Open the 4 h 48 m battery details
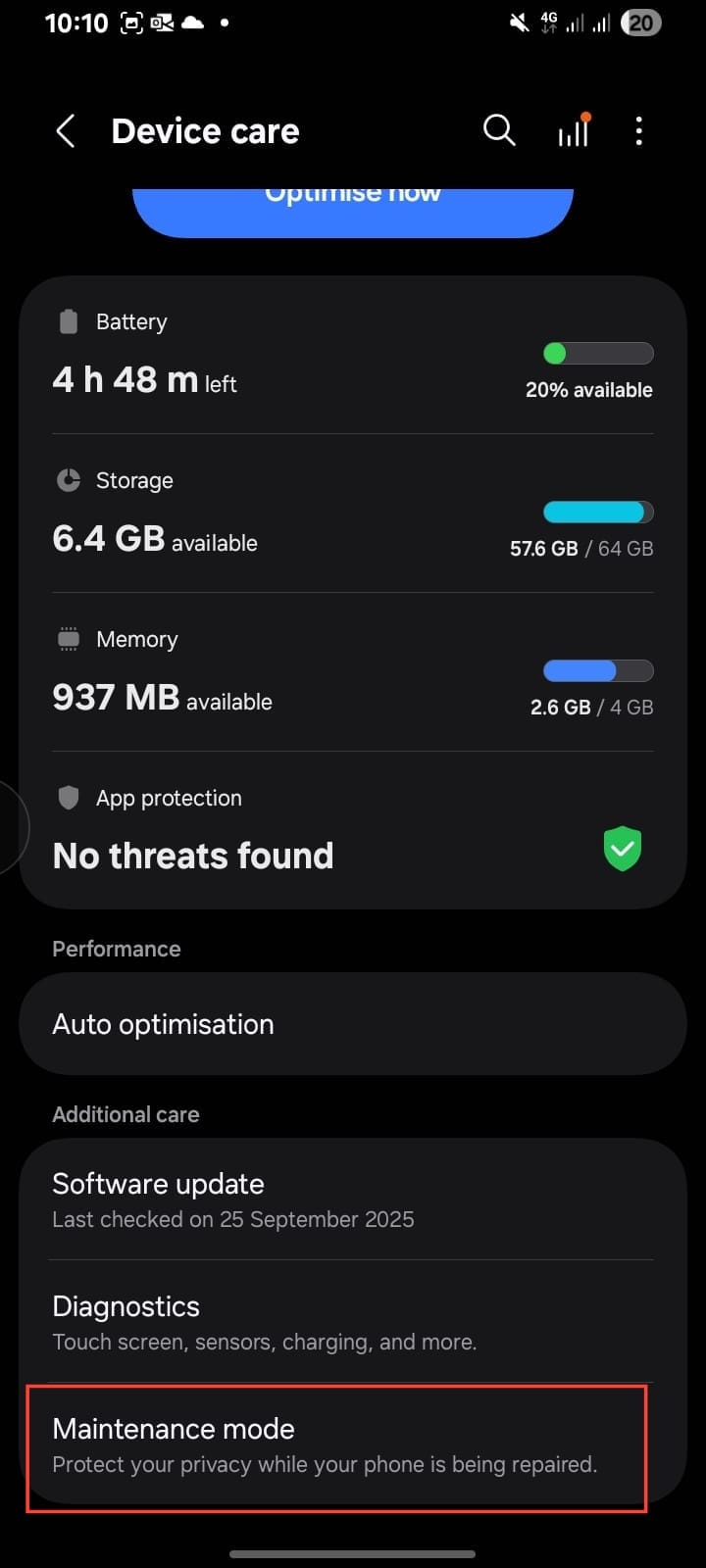 coord(145,380)
